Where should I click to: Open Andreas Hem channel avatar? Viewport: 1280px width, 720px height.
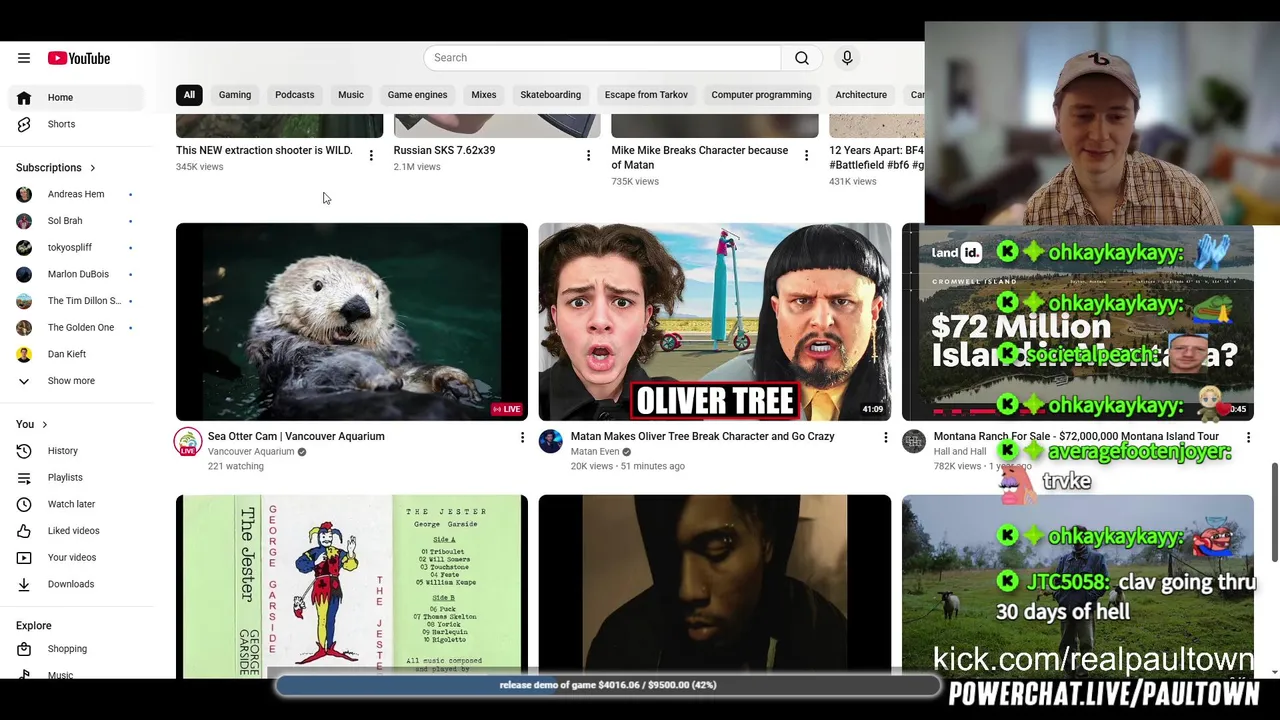point(24,194)
